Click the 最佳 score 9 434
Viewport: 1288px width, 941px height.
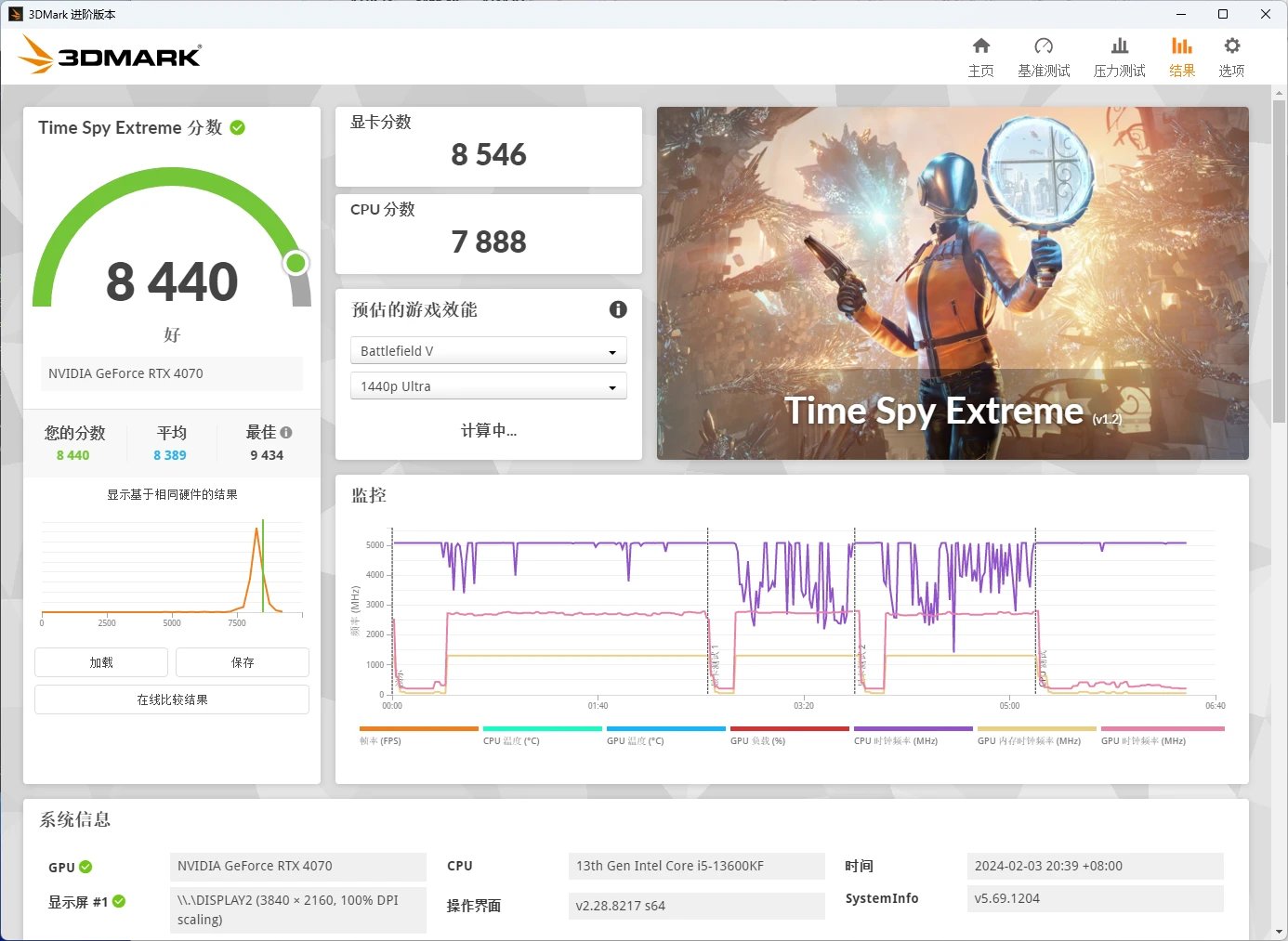267,455
